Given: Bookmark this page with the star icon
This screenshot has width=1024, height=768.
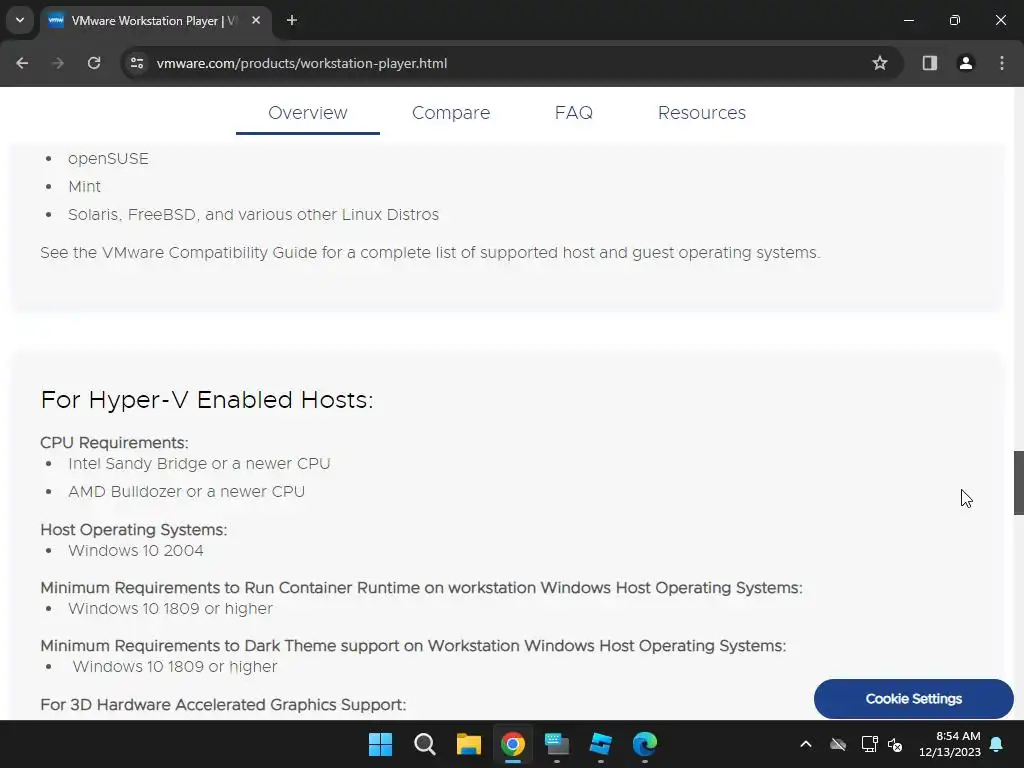Looking at the screenshot, I should [880, 63].
